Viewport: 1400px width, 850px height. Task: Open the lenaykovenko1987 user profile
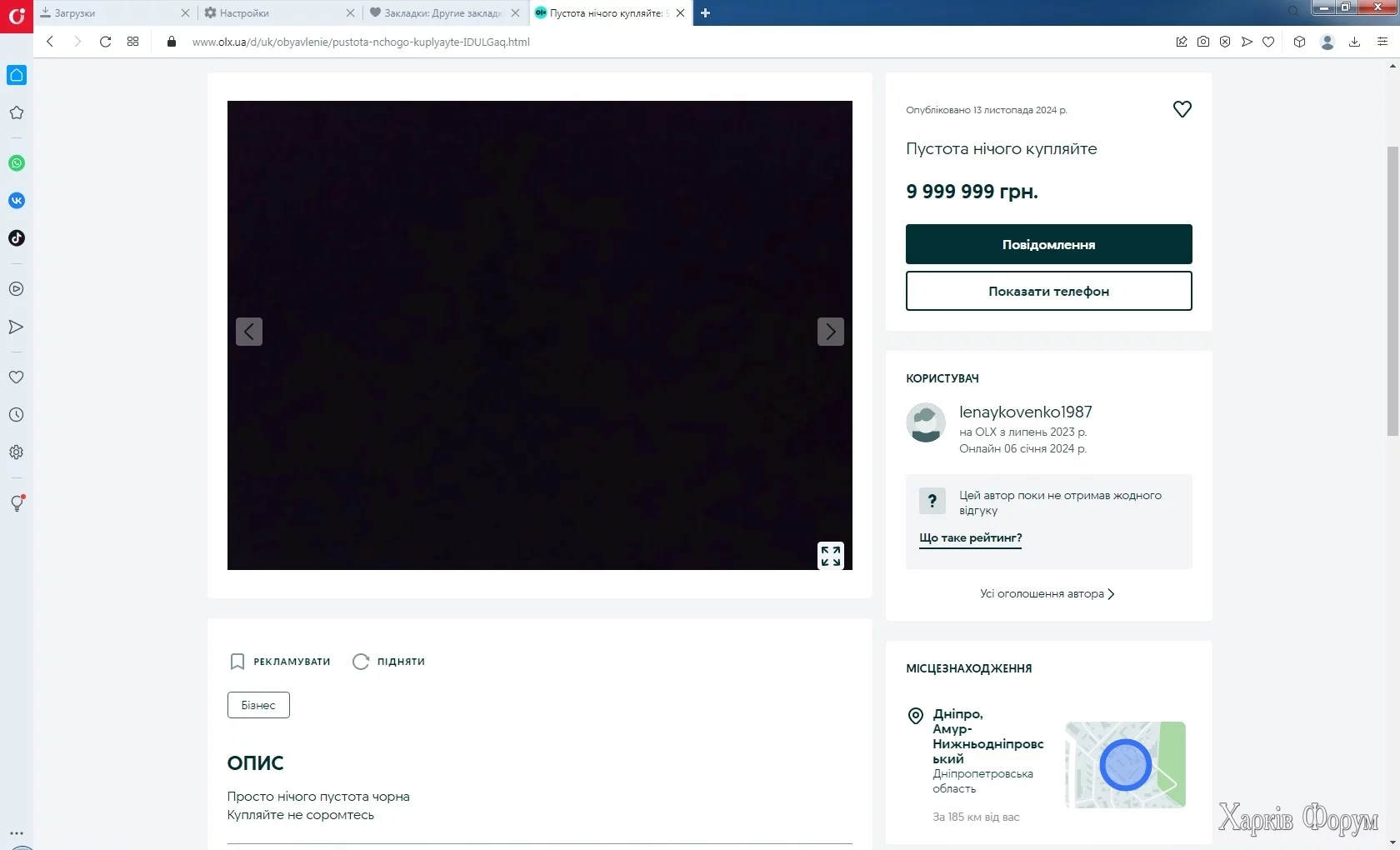pyautogui.click(x=1026, y=412)
